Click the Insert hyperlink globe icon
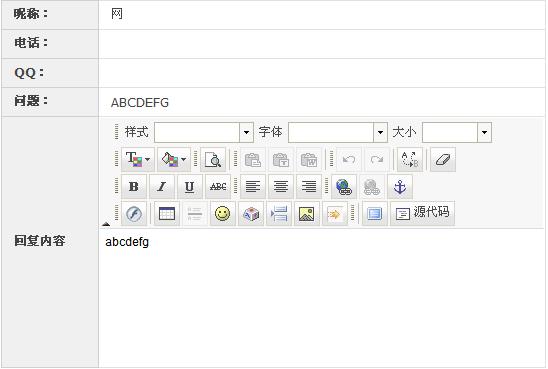Screen dimensions: 548x369 pyautogui.click(x=344, y=187)
